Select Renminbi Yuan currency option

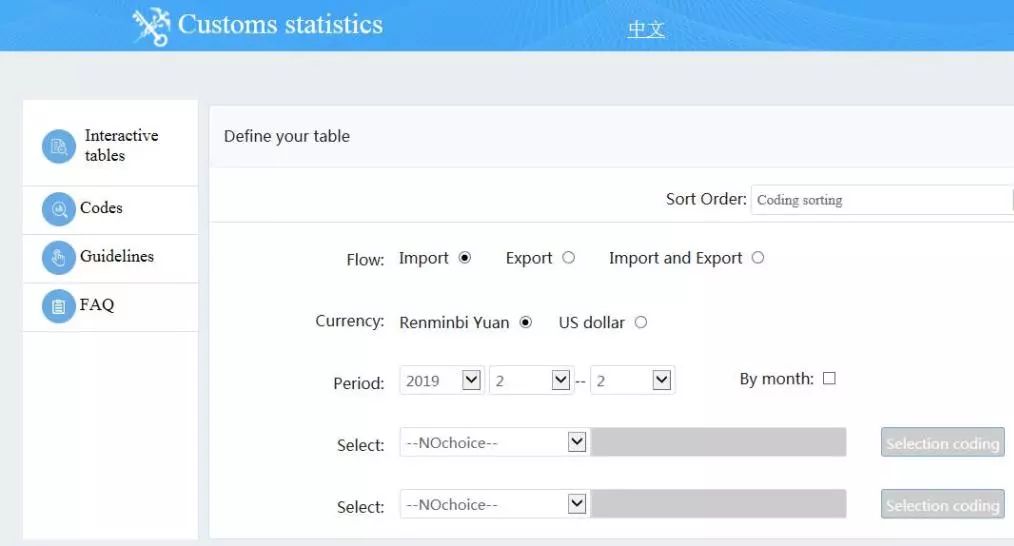tap(526, 322)
